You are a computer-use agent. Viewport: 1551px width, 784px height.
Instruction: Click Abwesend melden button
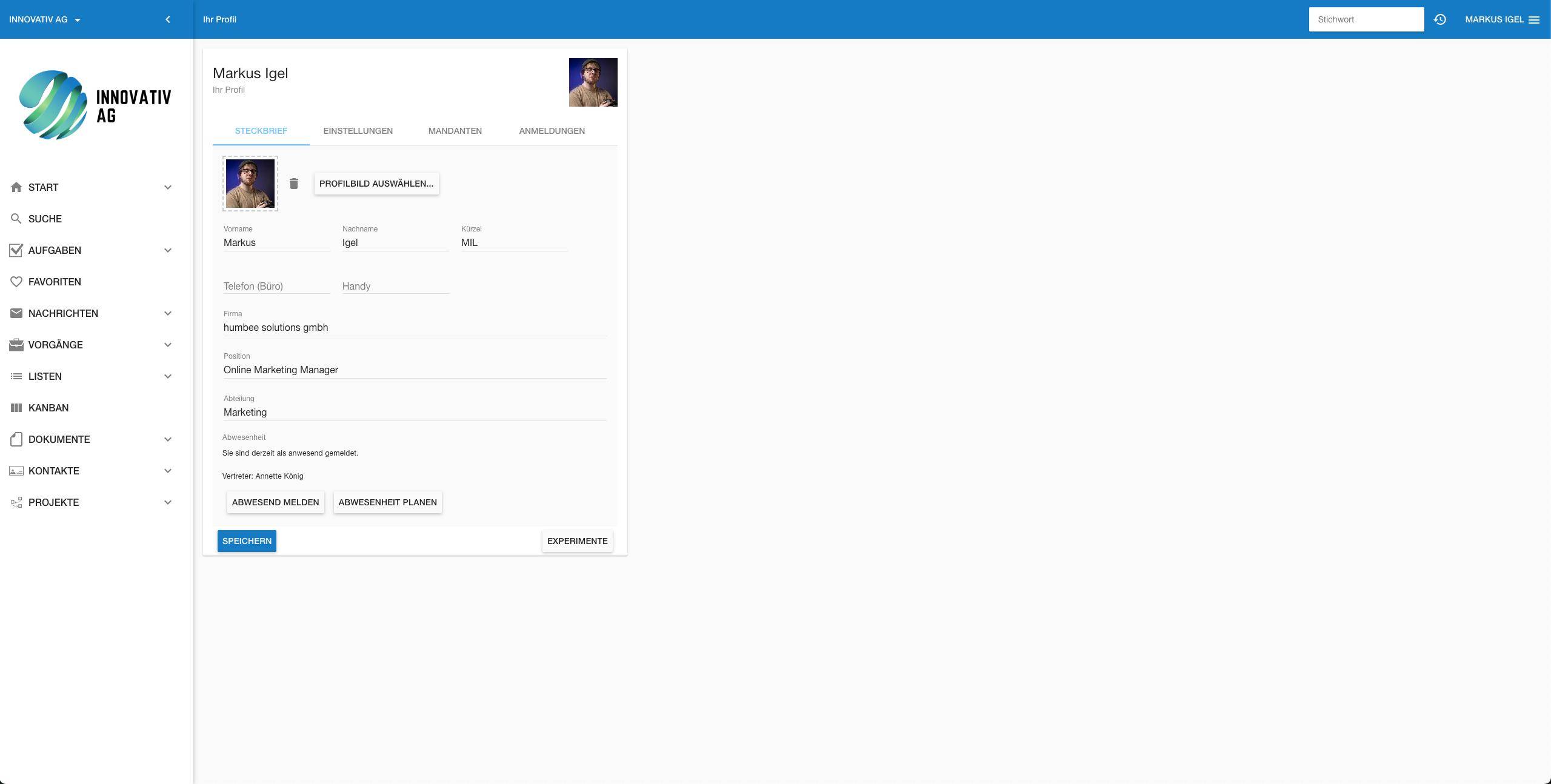275,502
